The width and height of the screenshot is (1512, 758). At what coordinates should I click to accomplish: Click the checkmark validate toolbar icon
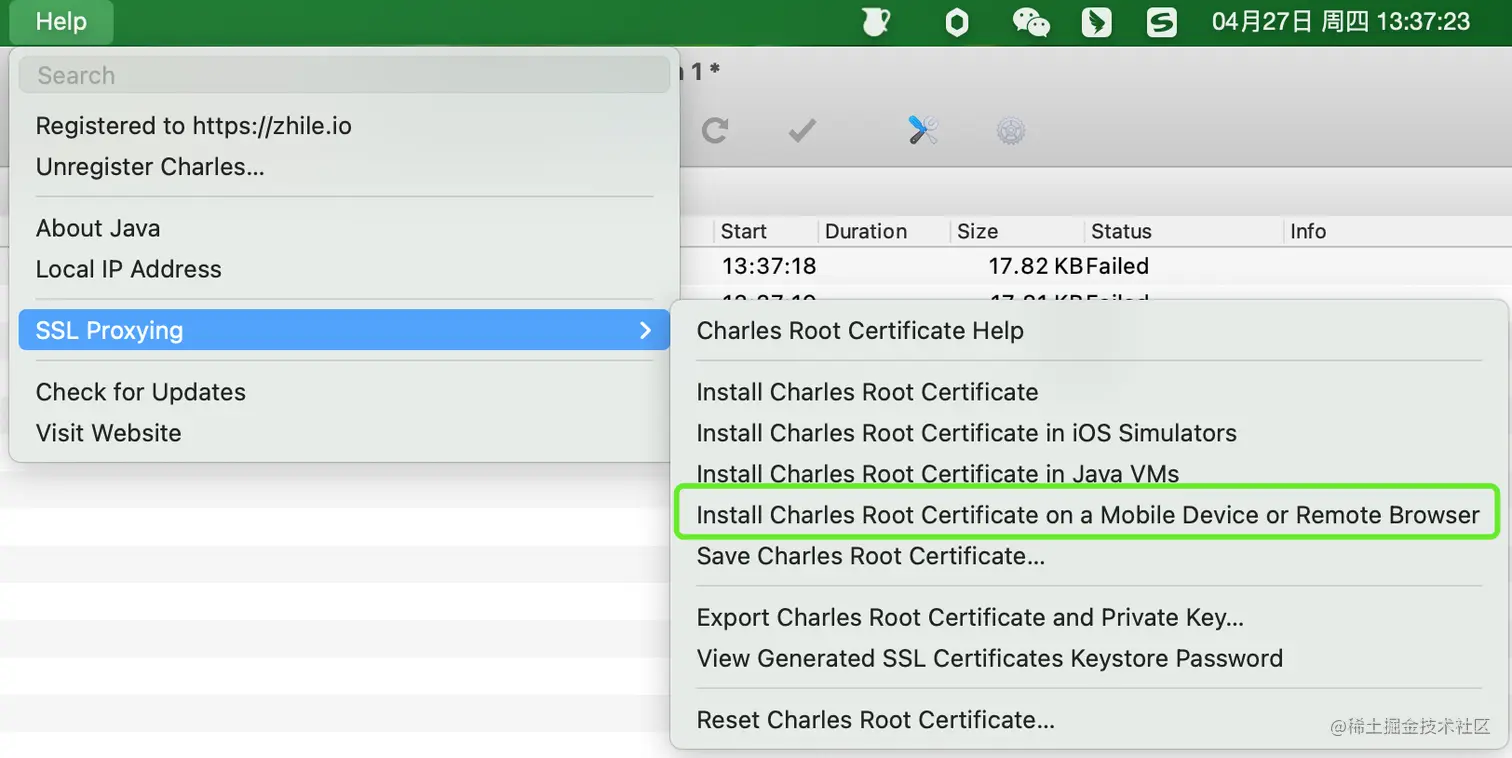click(802, 130)
